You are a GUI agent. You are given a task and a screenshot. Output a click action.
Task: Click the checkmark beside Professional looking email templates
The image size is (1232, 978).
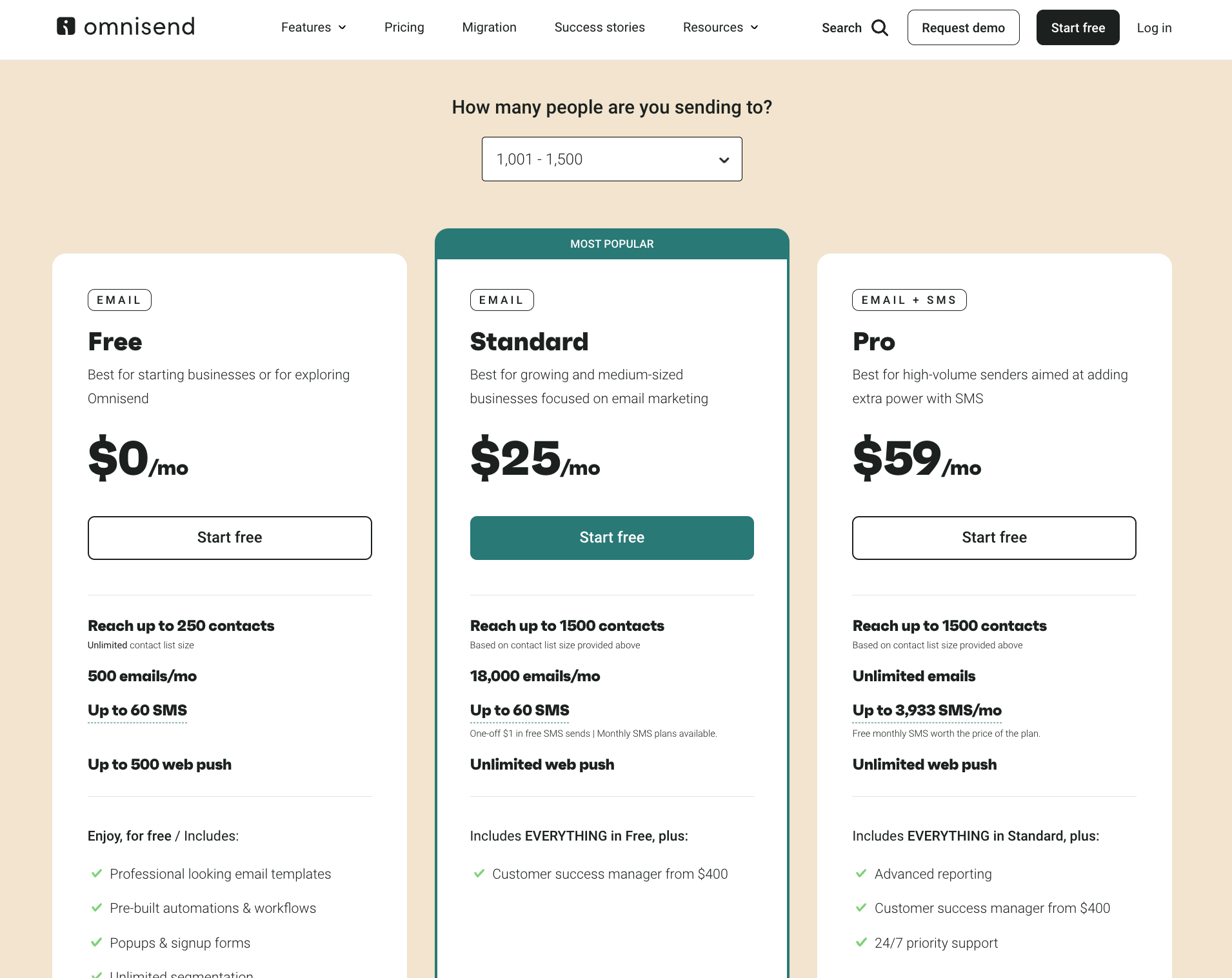[97, 874]
